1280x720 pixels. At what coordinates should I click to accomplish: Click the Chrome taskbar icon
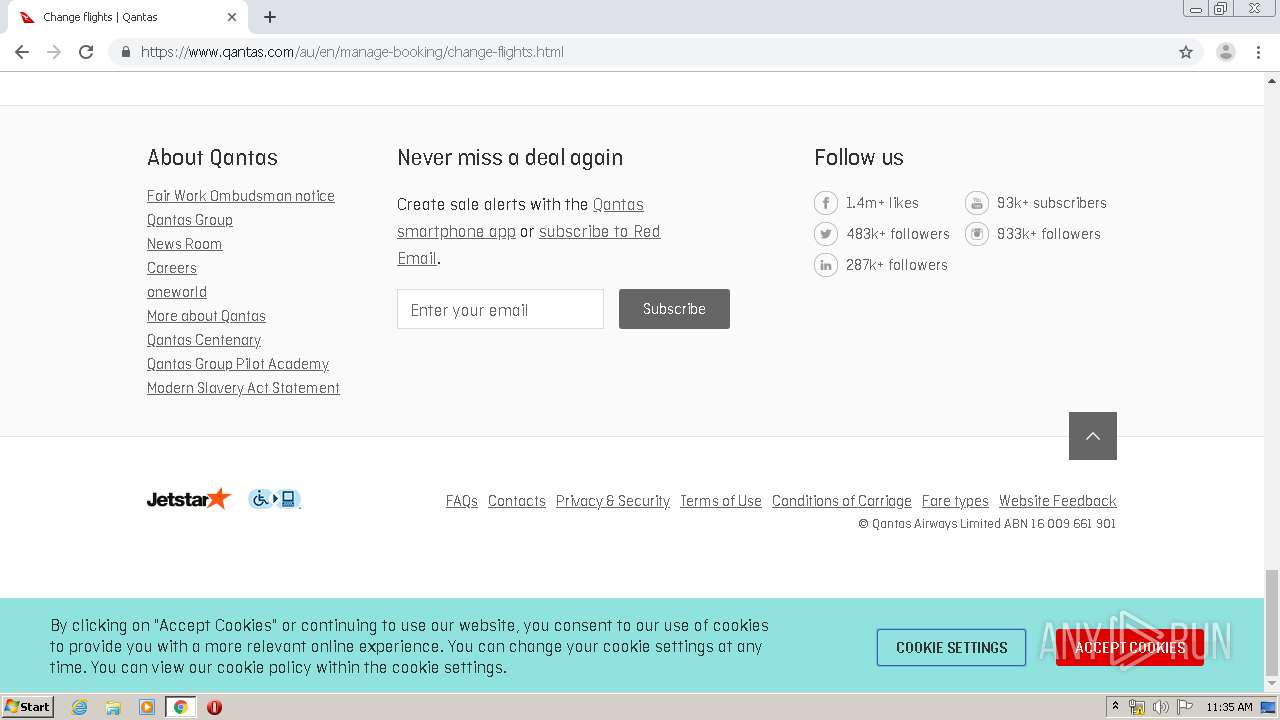180,707
